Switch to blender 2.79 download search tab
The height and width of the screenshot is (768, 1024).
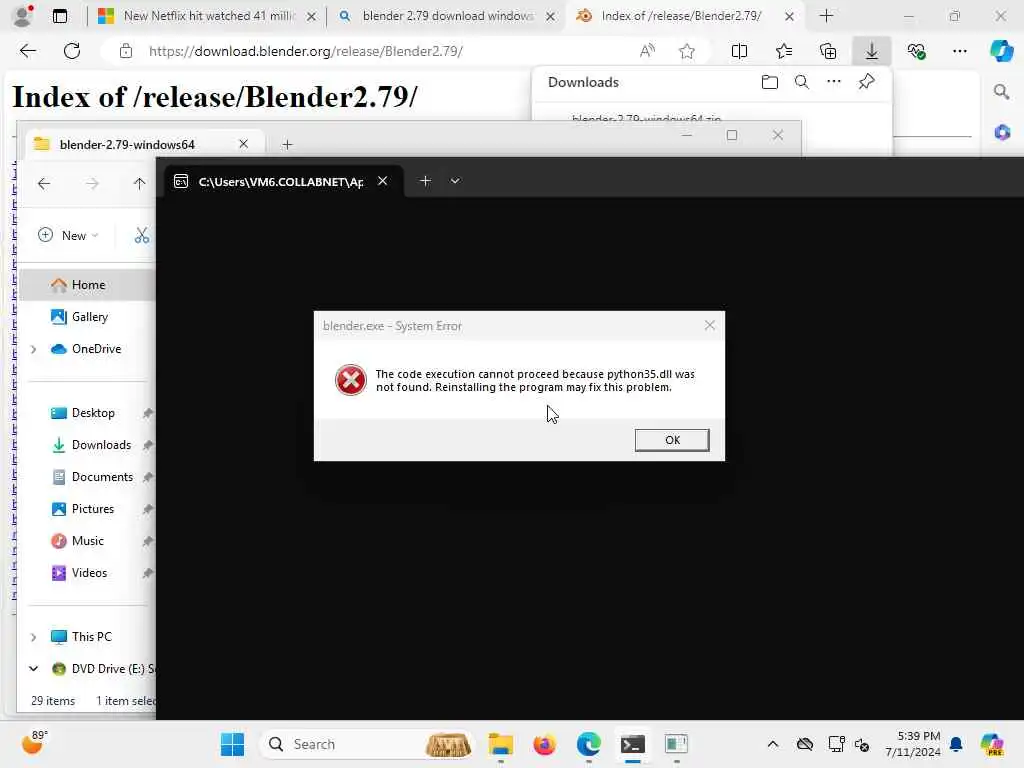[448, 16]
